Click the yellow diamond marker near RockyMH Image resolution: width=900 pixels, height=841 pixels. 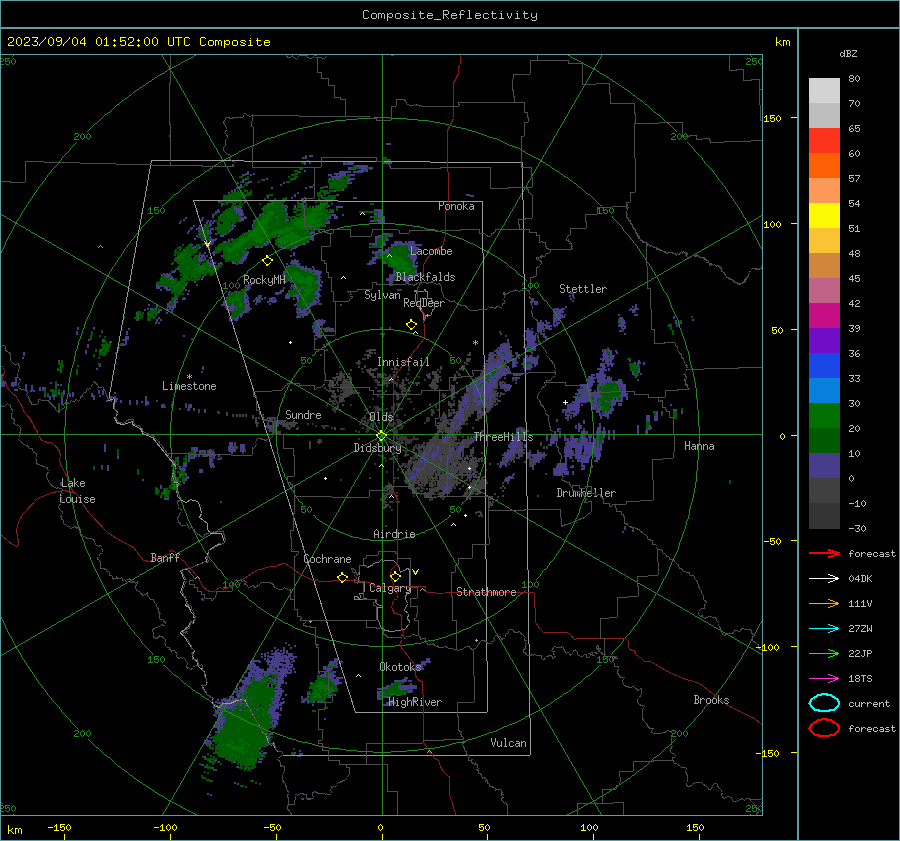(x=267, y=261)
